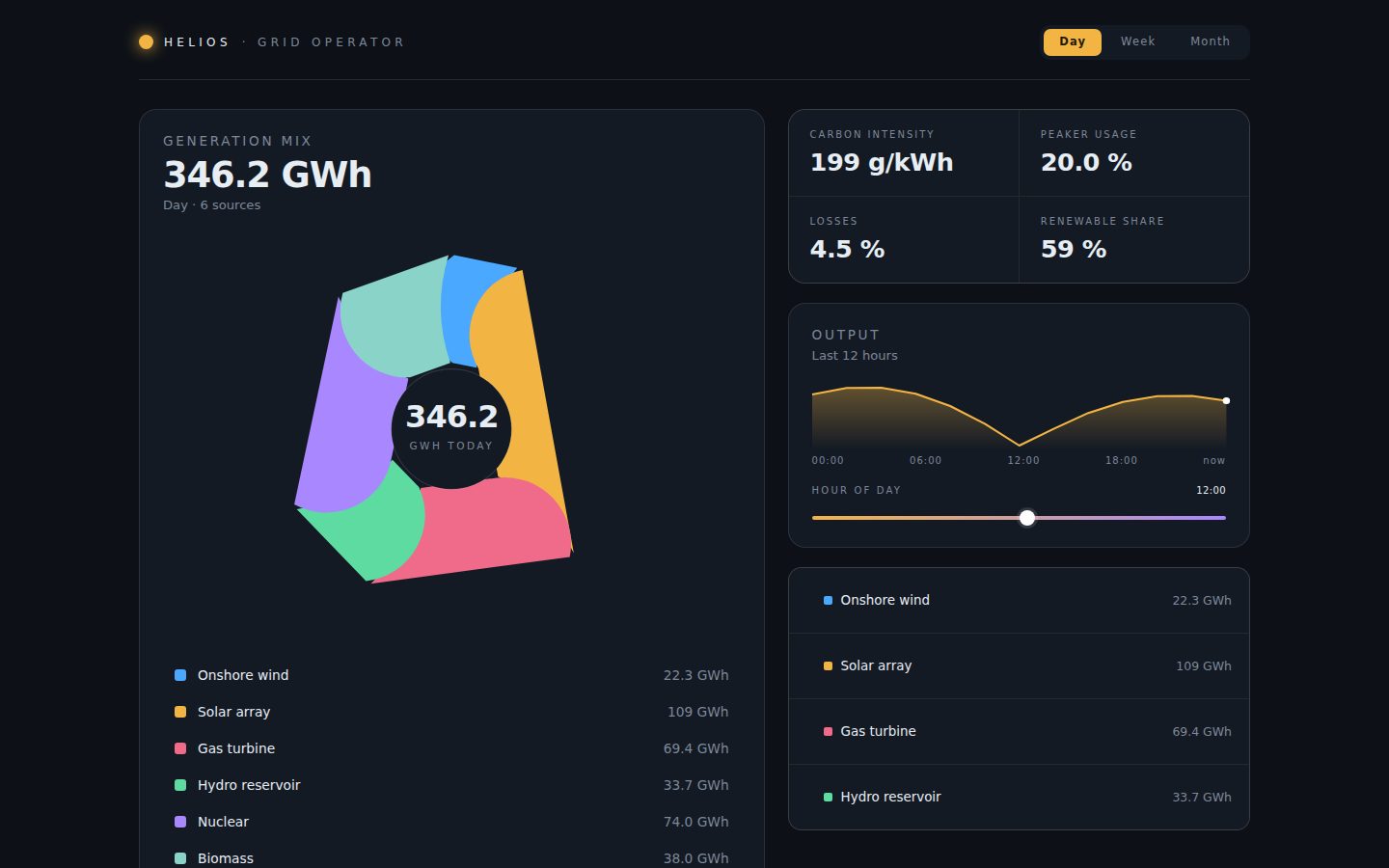This screenshot has height=868, width=1389.
Task: Click the 06:00 label on Output chart axis
Action: [926, 460]
